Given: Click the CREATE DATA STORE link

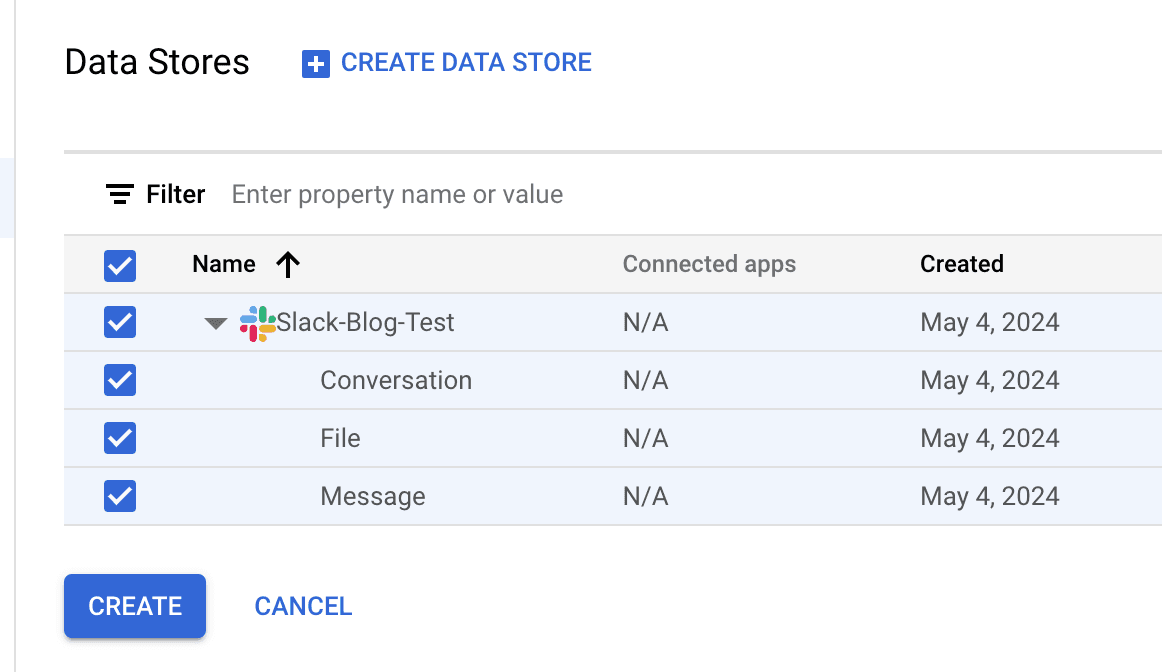Looking at the screenshot, I should tap(466, 62).
